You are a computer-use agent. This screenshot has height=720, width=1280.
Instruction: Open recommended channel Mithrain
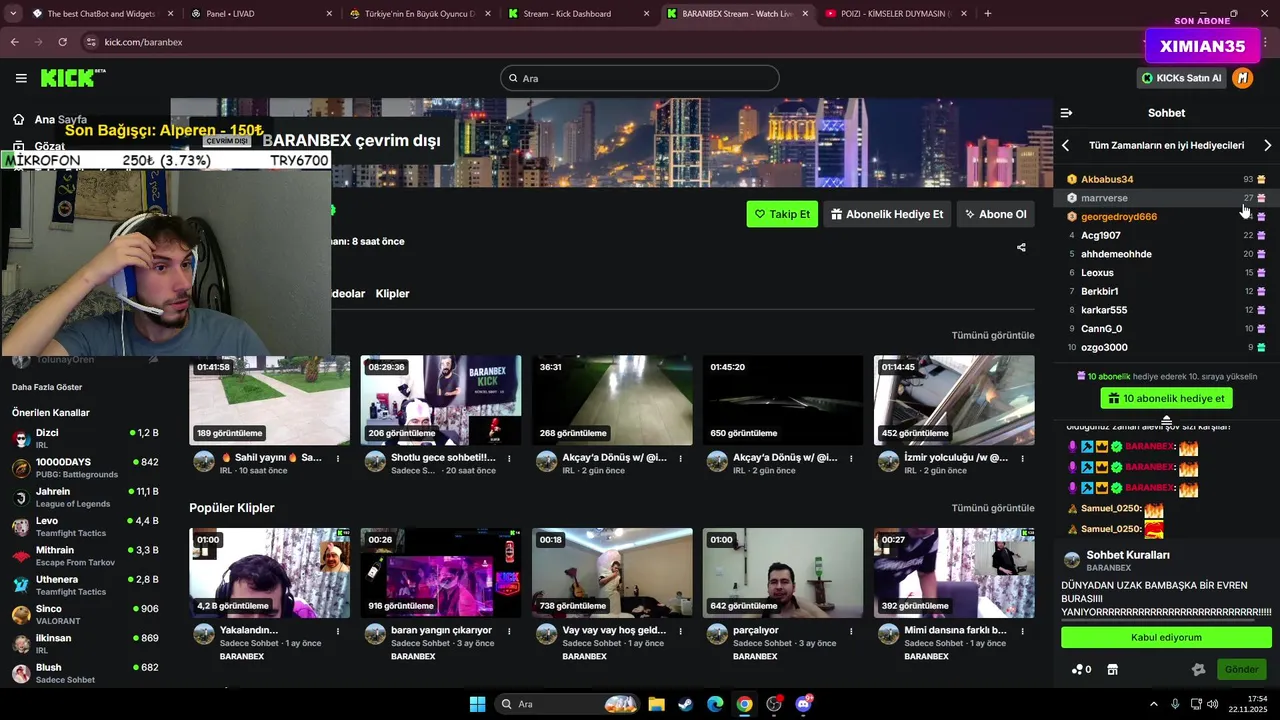85,556
